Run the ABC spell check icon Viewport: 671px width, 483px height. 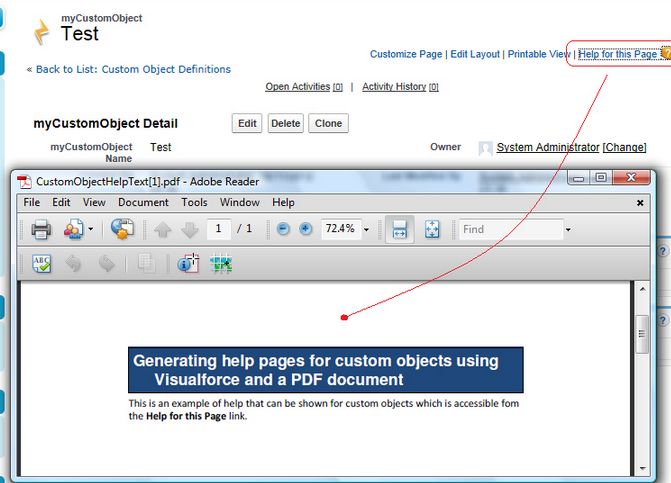[42, 264]
